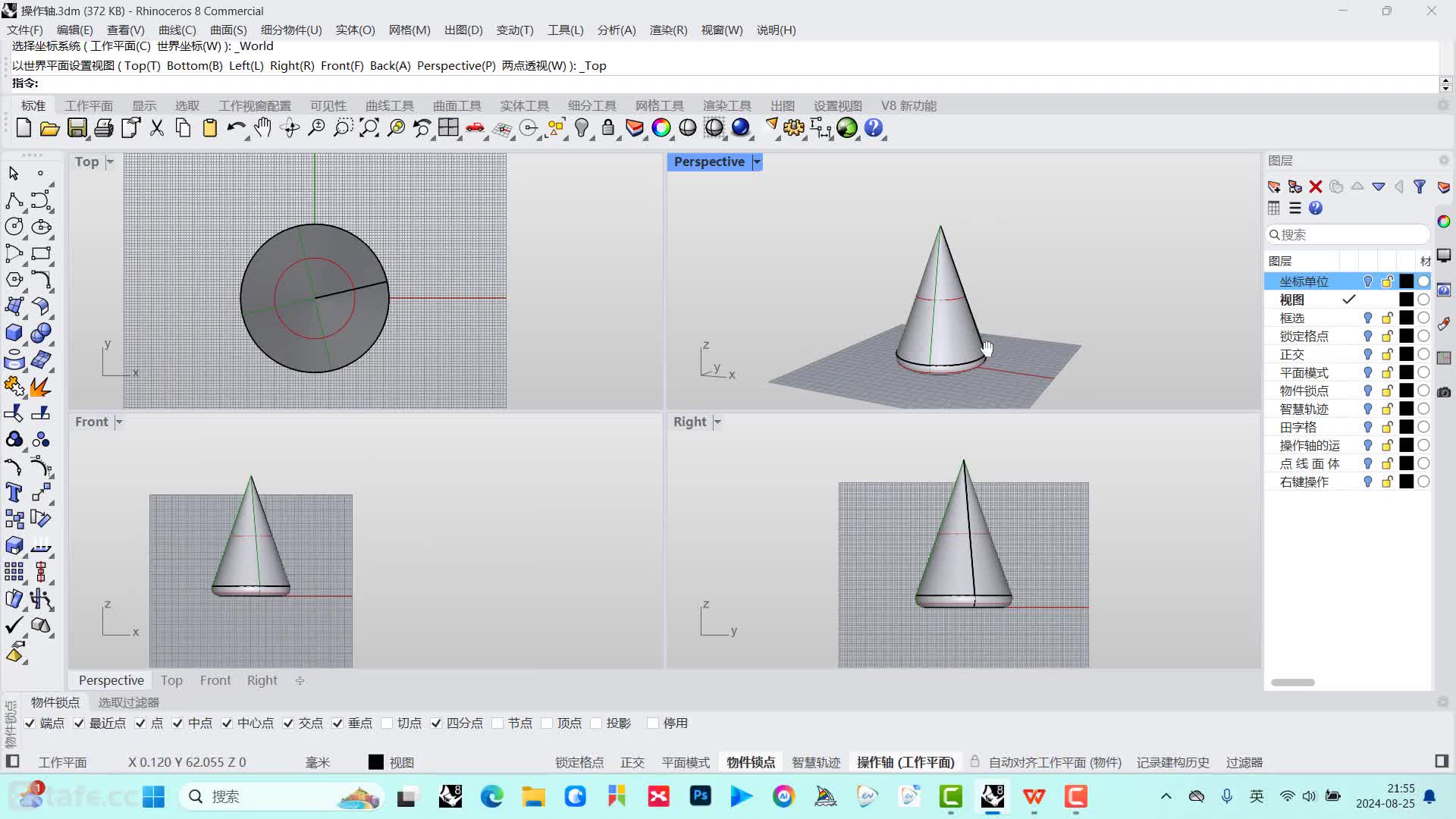The width and height of the screenshot is (1456, 819).
Task: Click 过滤器 in status bar
Action: (1244, 763)
